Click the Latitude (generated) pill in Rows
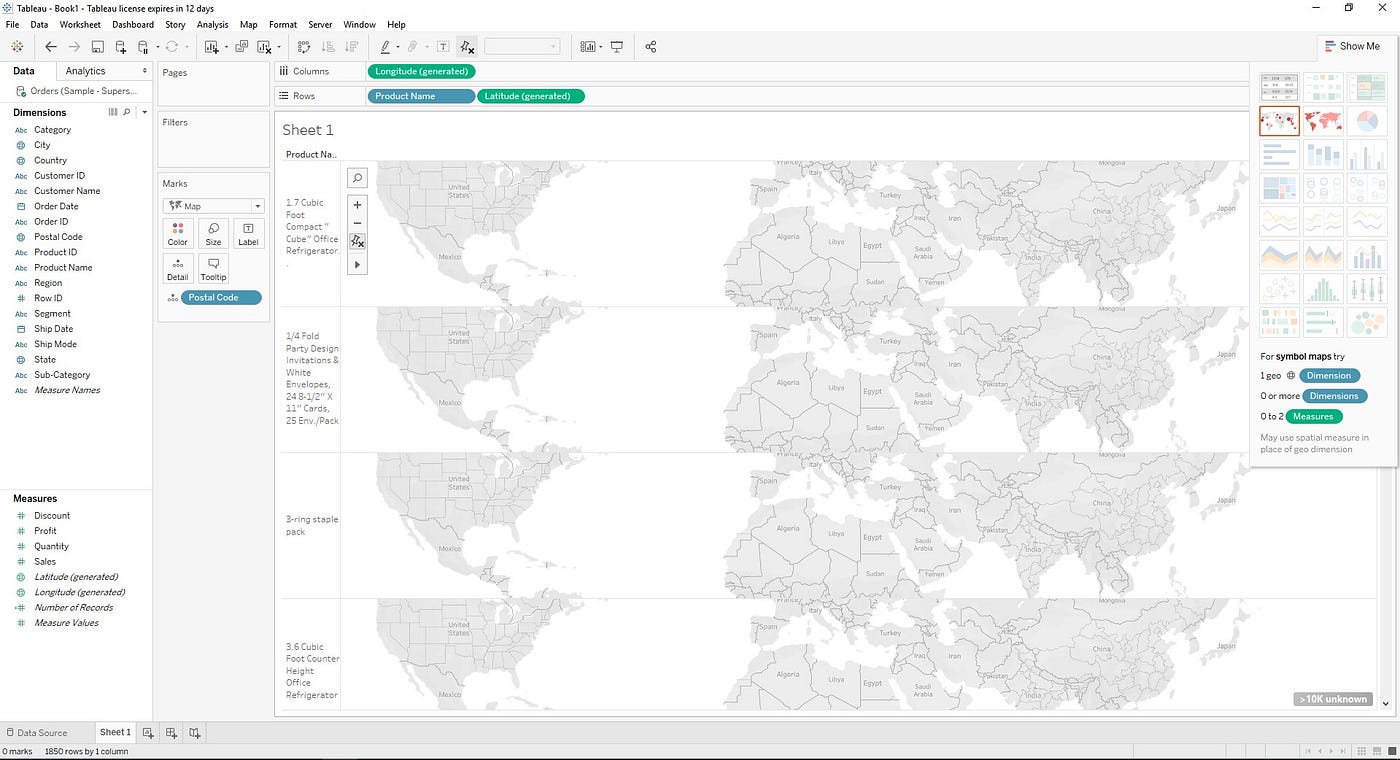This screenshot has width=1400, height=760. [x=531, y=96]
